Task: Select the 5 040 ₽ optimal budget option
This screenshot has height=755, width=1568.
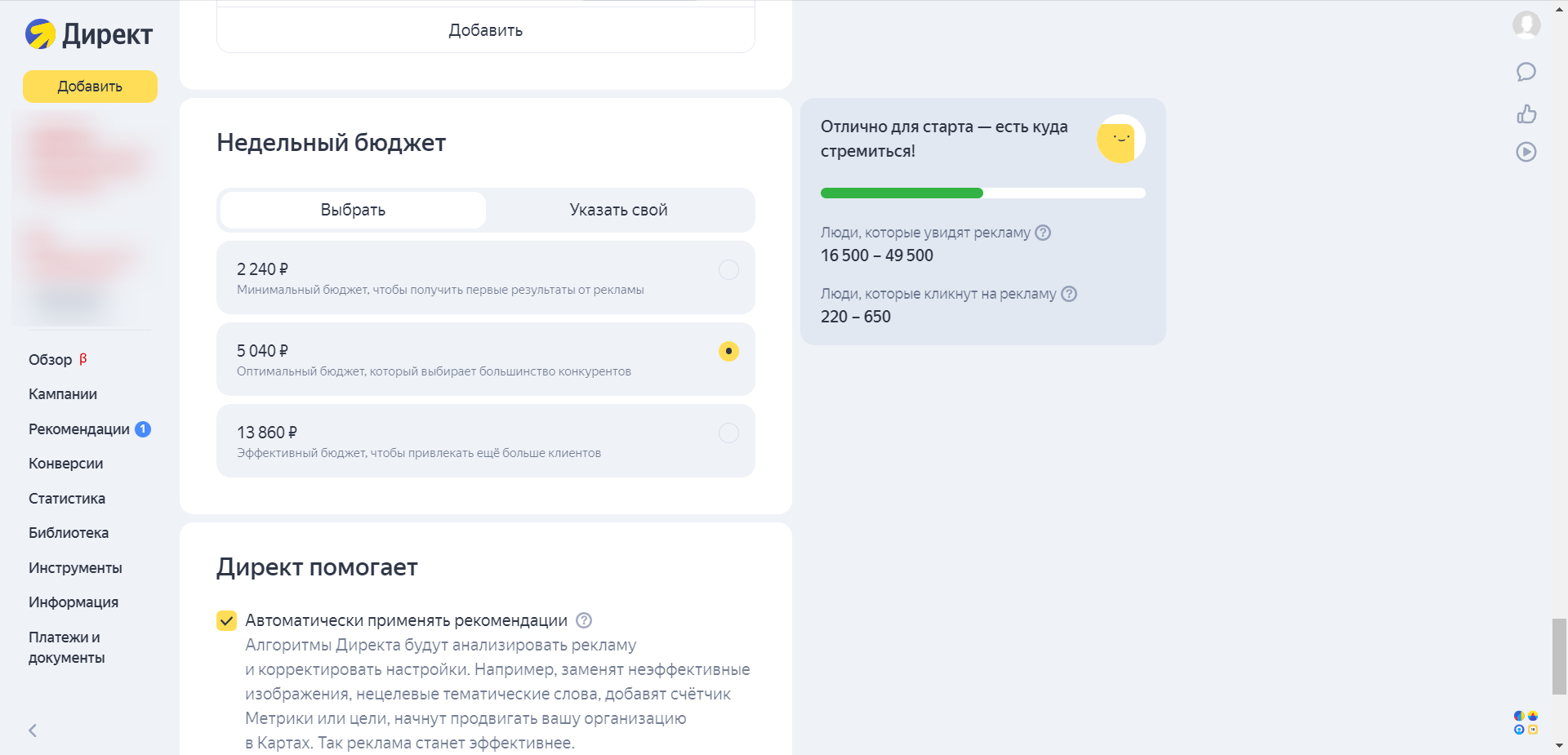Action: tap(485, 359)
